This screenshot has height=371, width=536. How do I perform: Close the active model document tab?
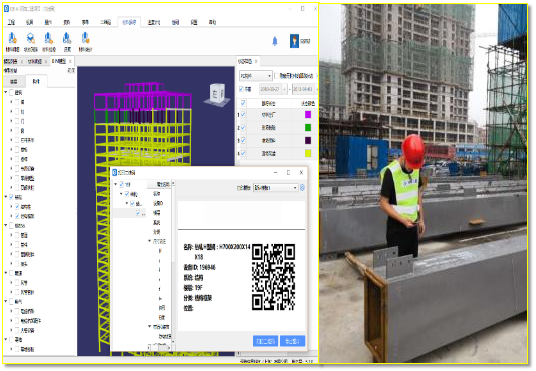click(x=70, y=61)
